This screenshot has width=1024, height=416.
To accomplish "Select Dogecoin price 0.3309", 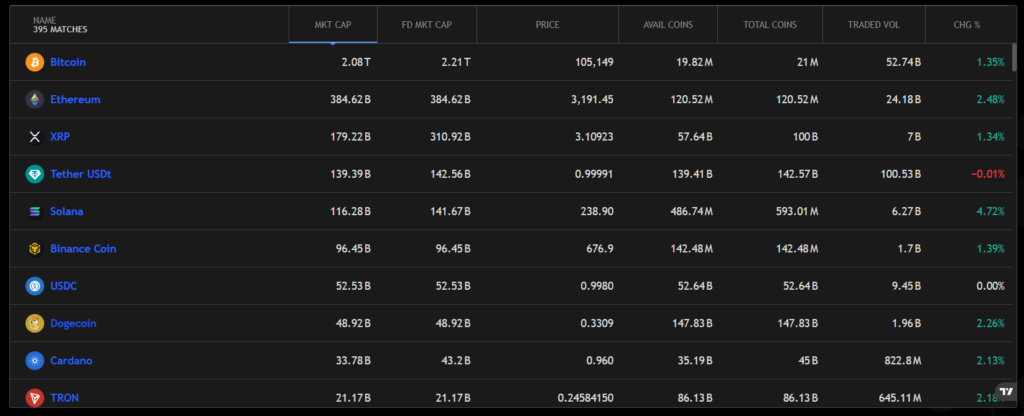I will click(x=597, y=323).
